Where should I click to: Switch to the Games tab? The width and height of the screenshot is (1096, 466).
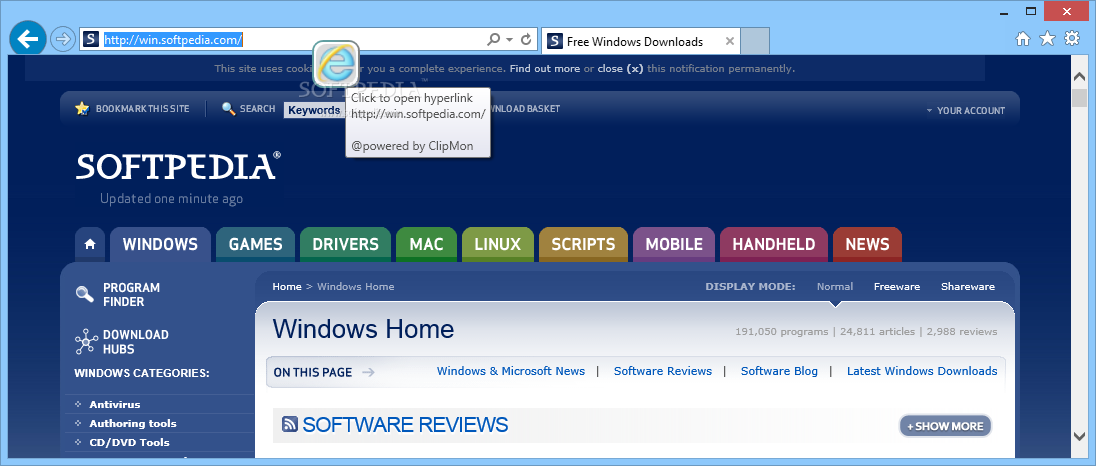click(255, 245)
